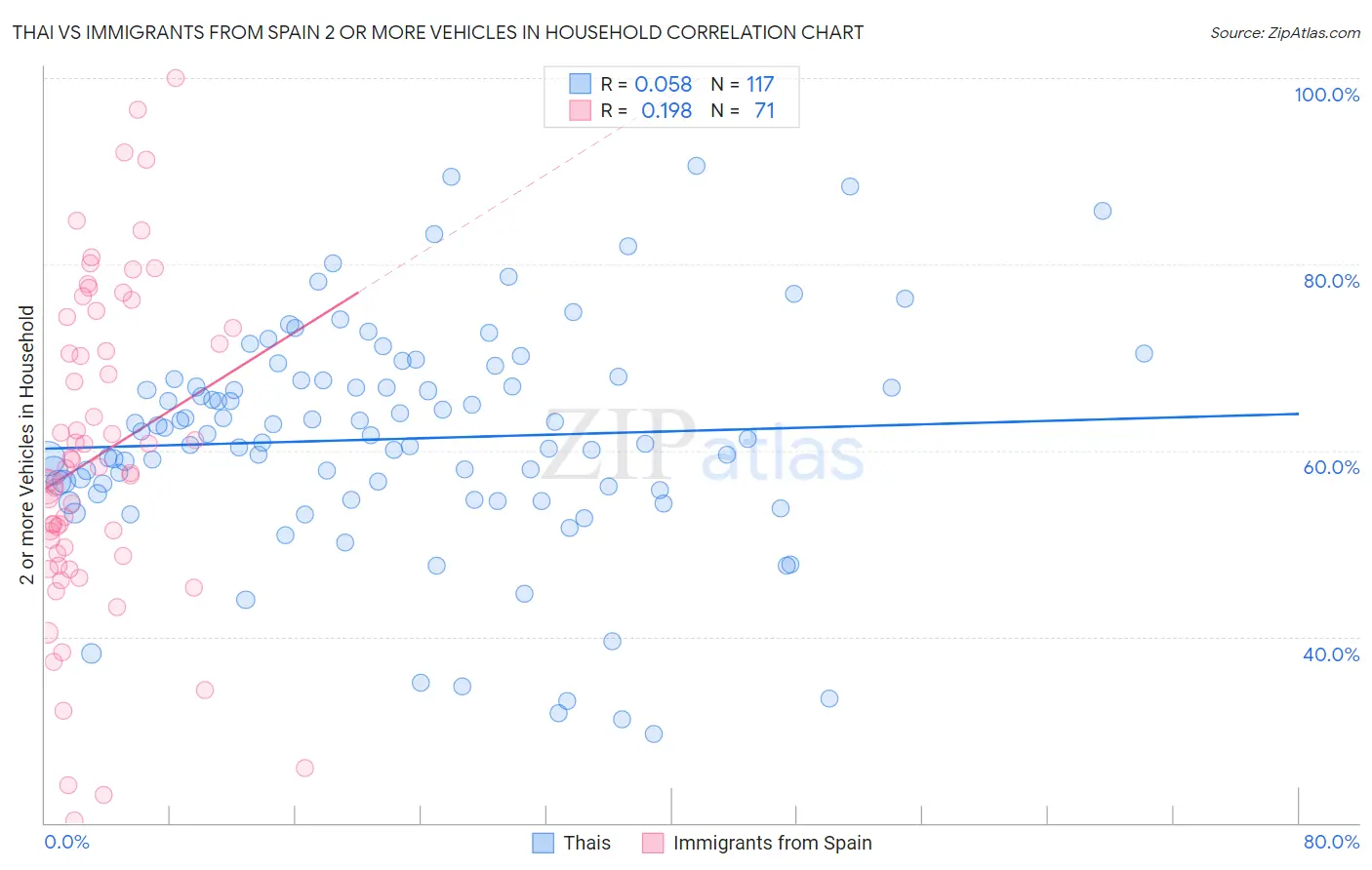Screen dimensions: 1372x870
Task: Click the R value 0.198 in legend
Action: point(666,110)
